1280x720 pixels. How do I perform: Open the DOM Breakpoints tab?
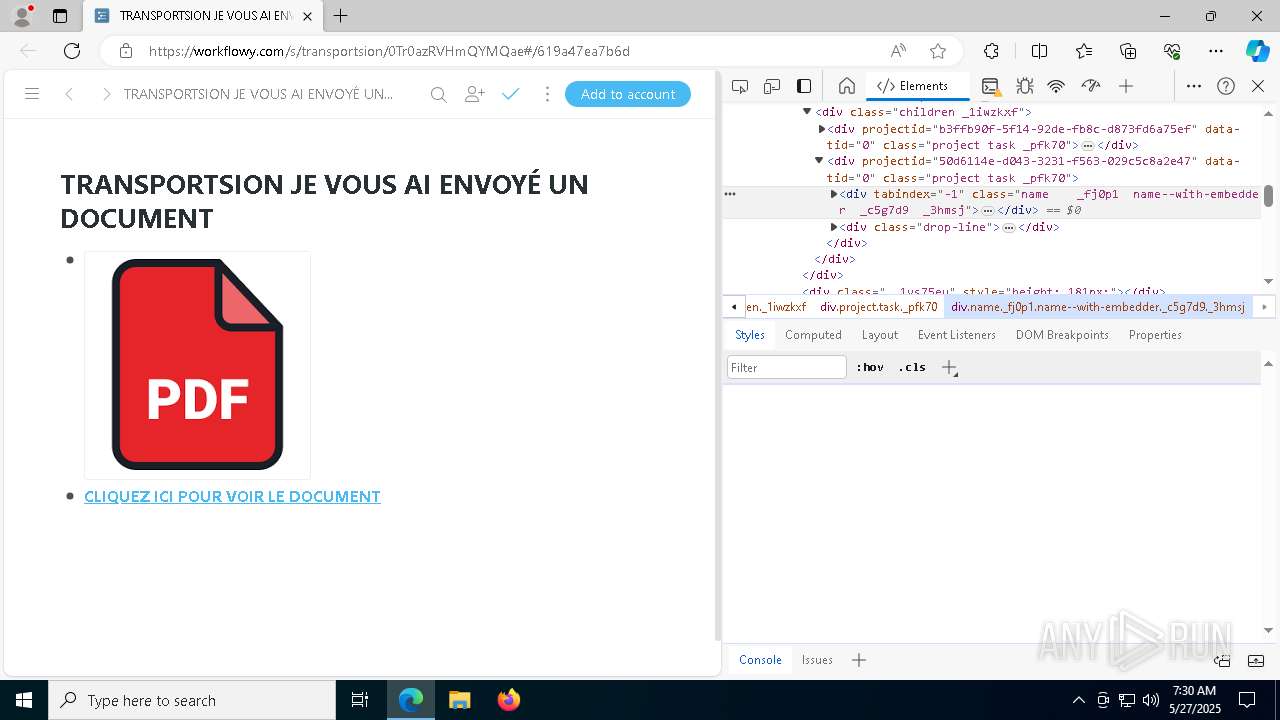point(1062,335)
